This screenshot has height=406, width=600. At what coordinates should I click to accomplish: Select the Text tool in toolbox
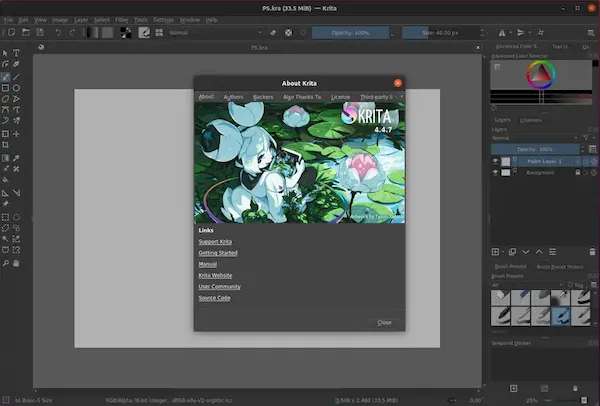pos(16,53)
